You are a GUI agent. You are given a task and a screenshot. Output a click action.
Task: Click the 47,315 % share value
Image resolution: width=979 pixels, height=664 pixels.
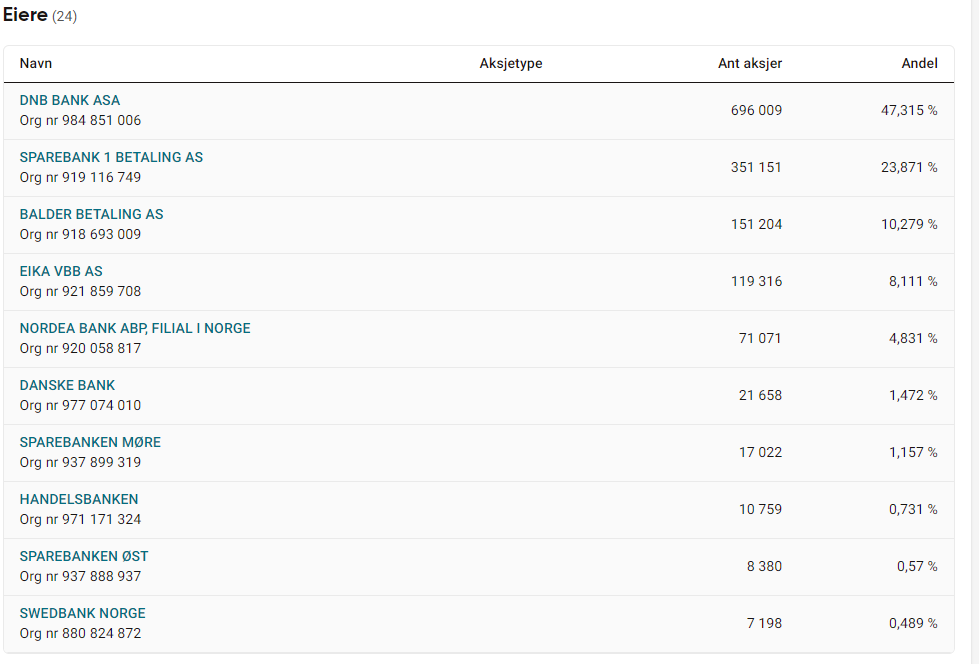tap(909, 111)
